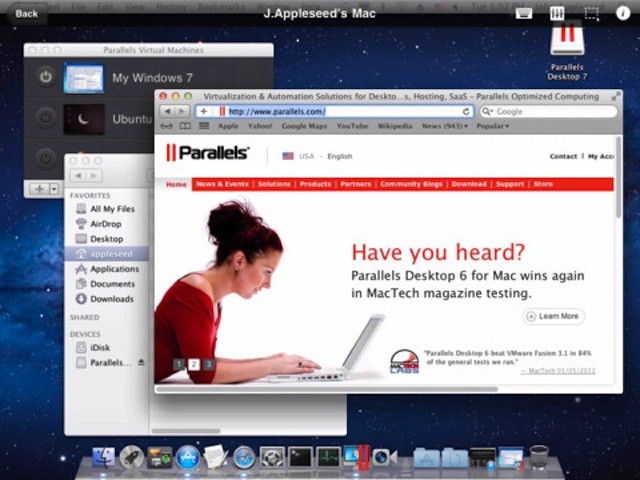Open the My Windows 7 VM thumbnail

[84, 78]
